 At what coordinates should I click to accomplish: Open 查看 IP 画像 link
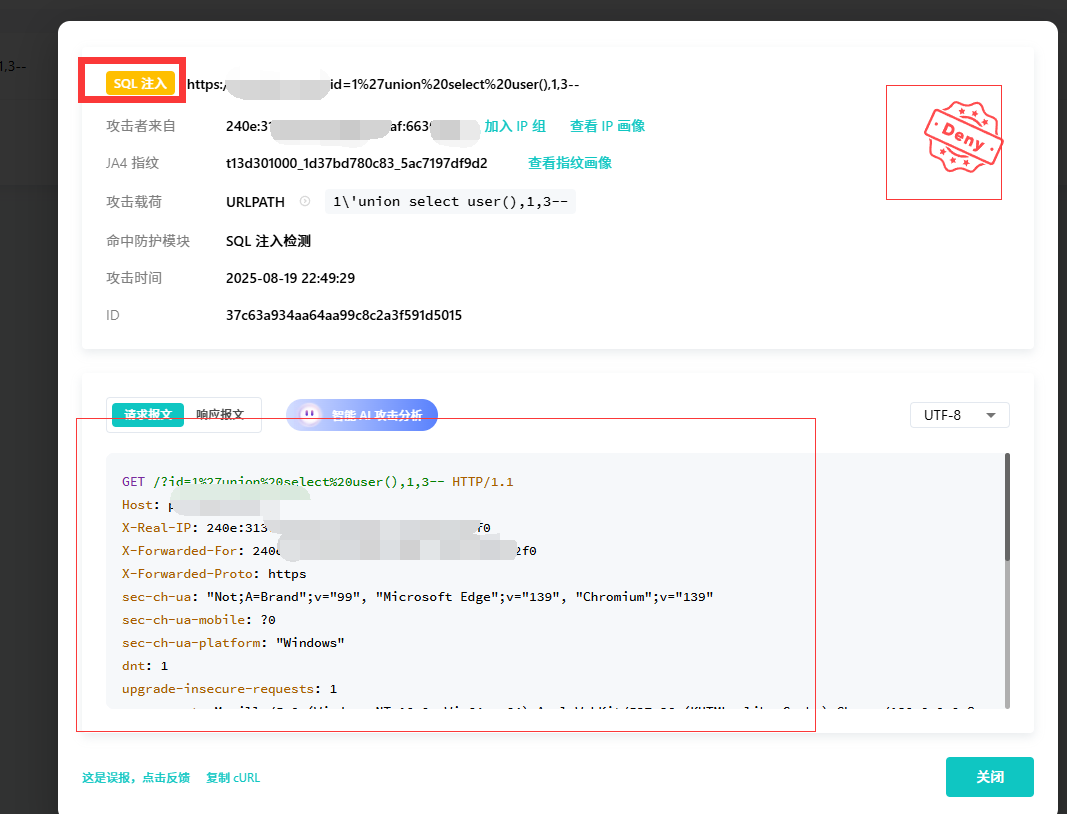[607, 126]
